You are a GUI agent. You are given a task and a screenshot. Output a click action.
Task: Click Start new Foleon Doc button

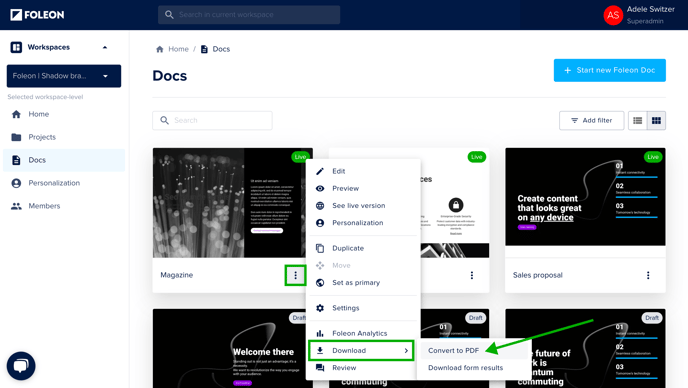[609, 70]
